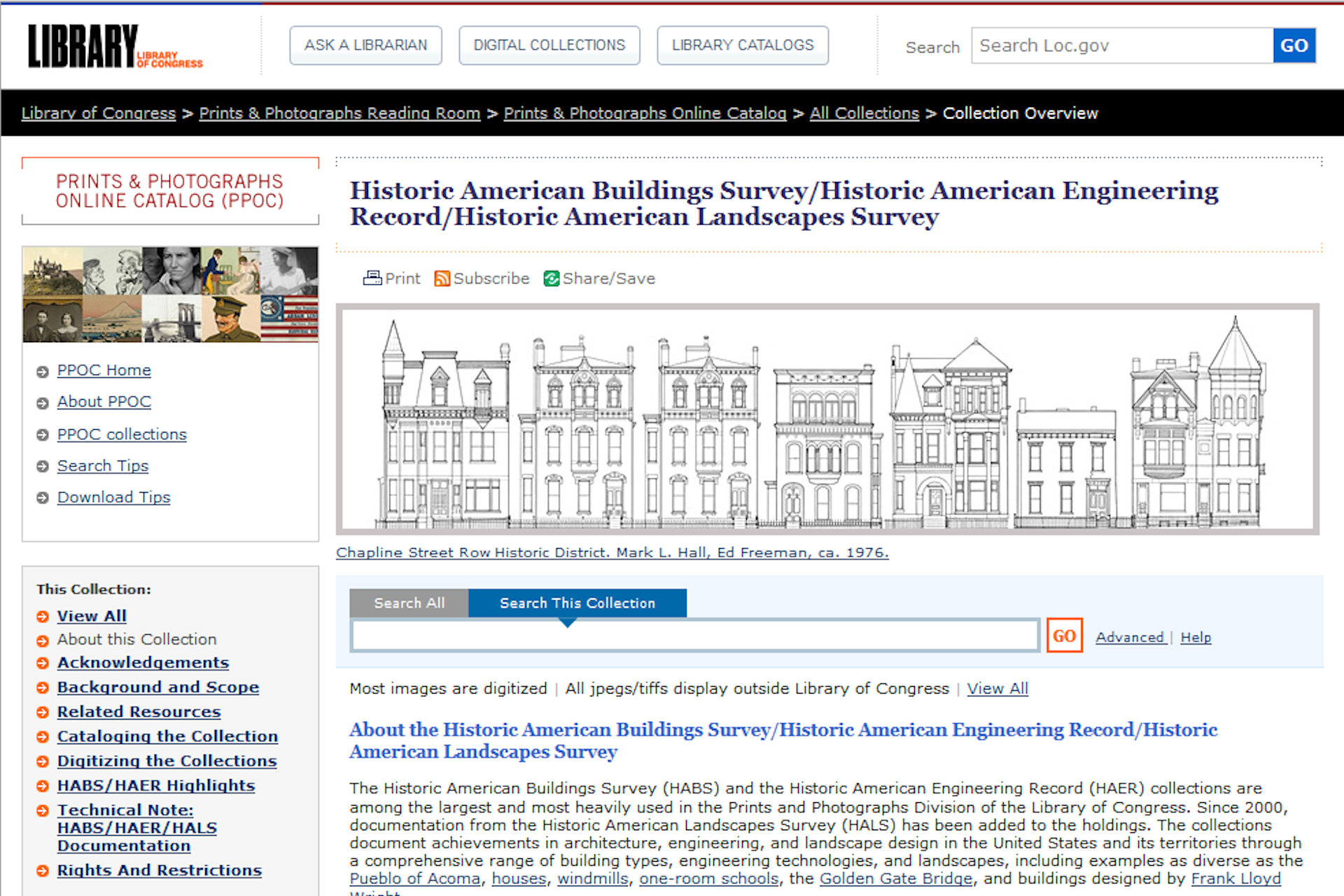Select the Search This Collection tab

(577, 603)
